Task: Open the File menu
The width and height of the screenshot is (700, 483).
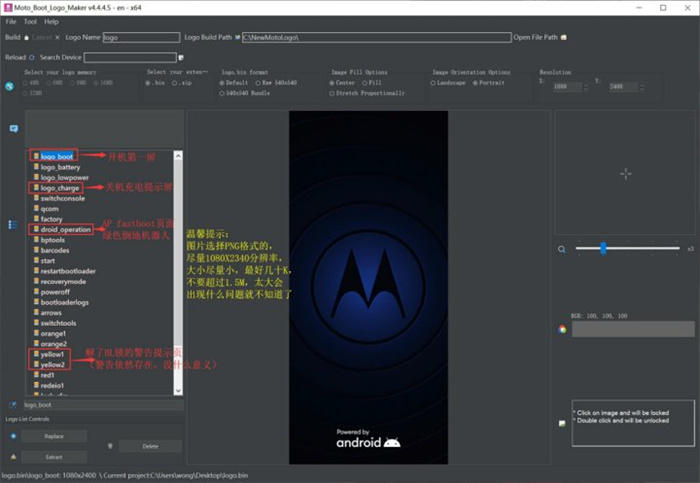Action: coord(10,21)
